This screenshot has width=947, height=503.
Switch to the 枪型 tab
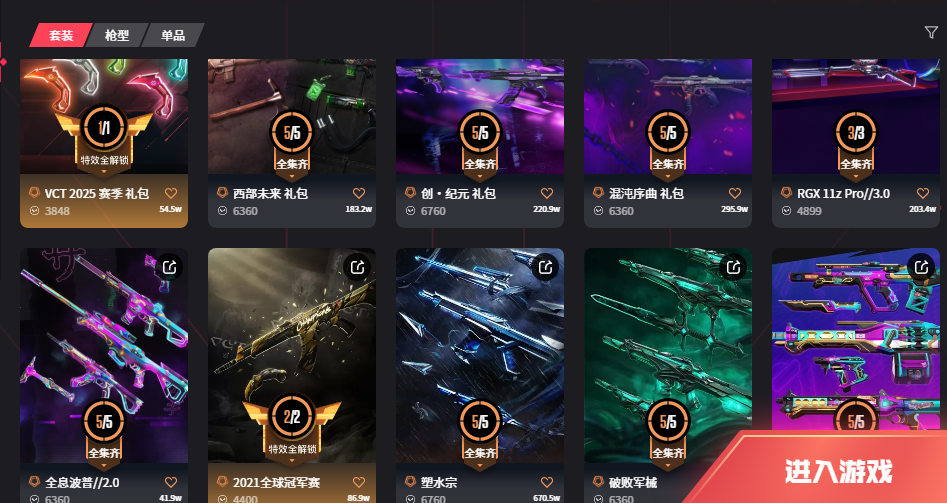117,35
